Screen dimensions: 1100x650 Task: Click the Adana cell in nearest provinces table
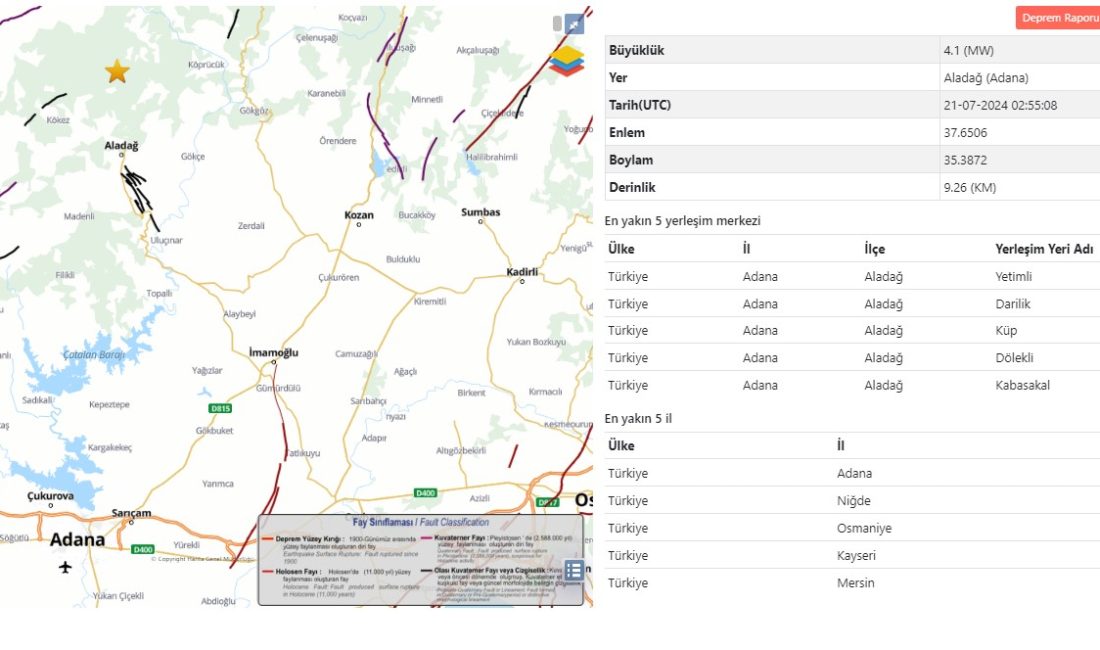coord(854,473)
